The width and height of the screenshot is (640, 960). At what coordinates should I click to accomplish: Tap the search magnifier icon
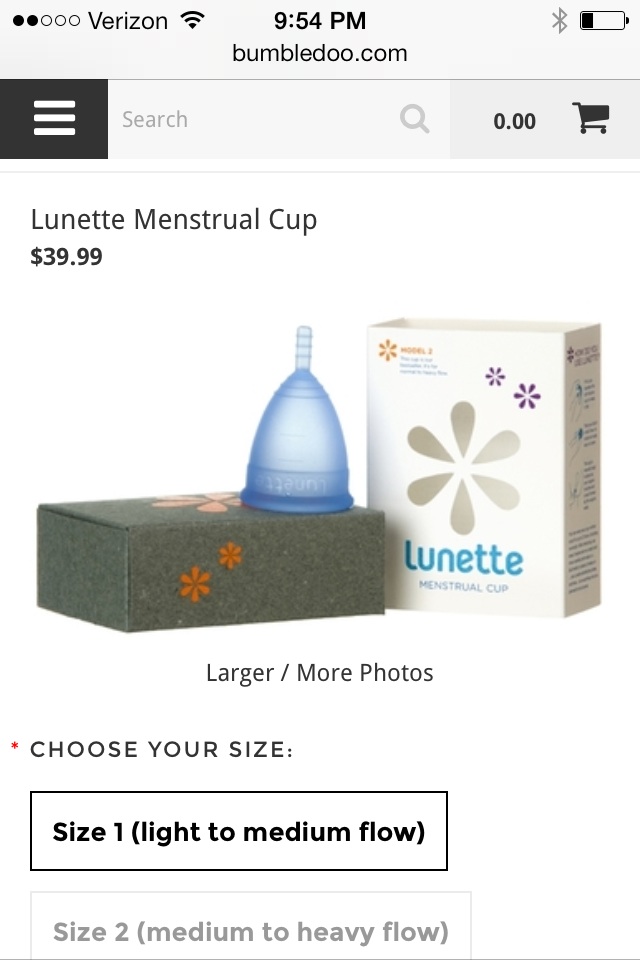coord(415,119)
